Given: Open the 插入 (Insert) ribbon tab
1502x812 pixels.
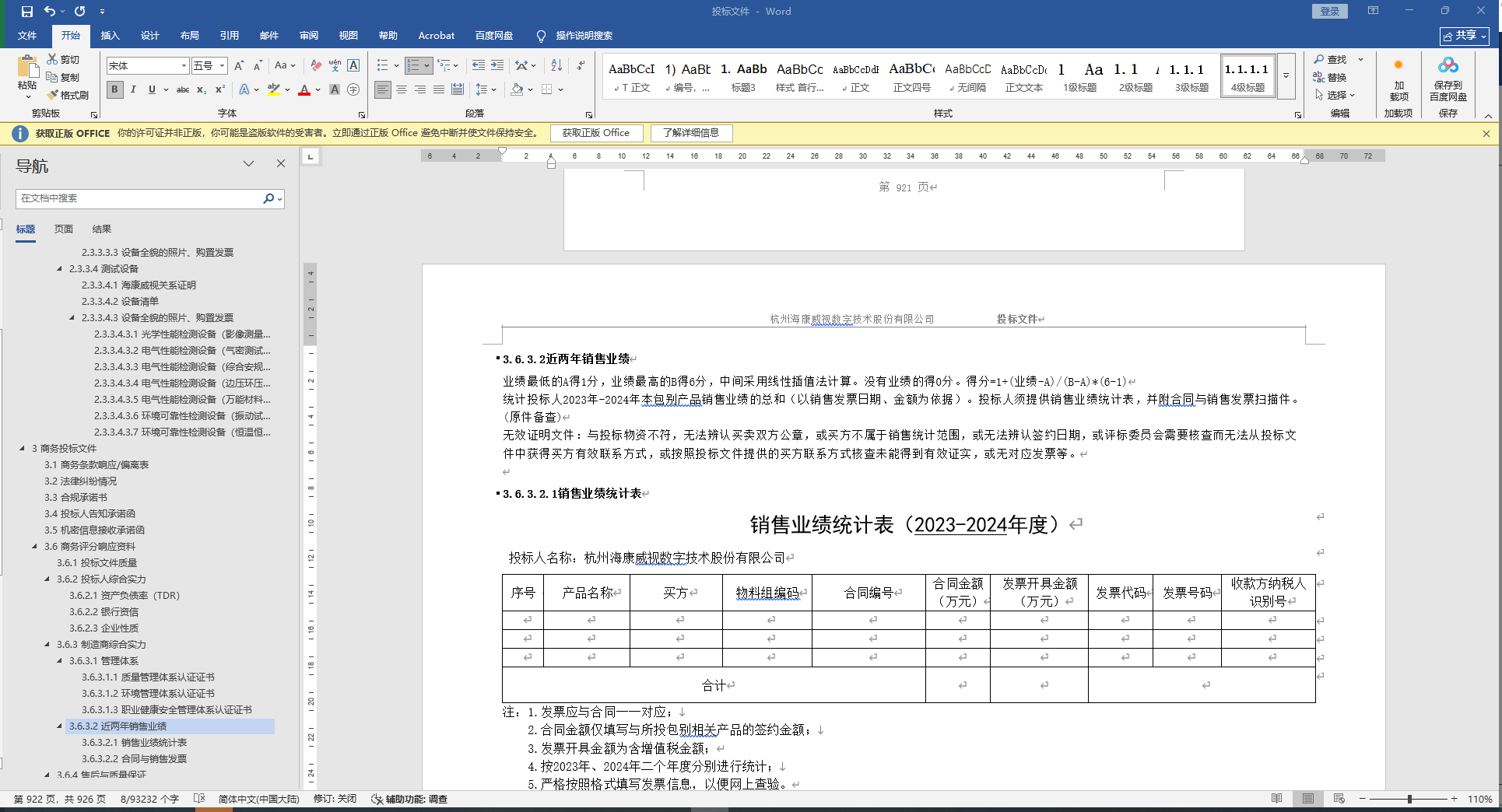Looking at the screenshot, I should pos(110,35).
